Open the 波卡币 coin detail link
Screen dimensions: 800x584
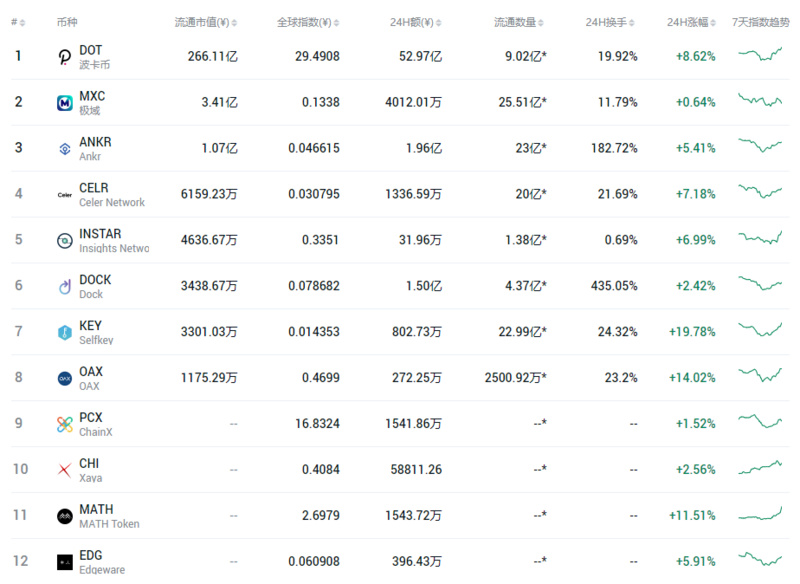[97, 61]
